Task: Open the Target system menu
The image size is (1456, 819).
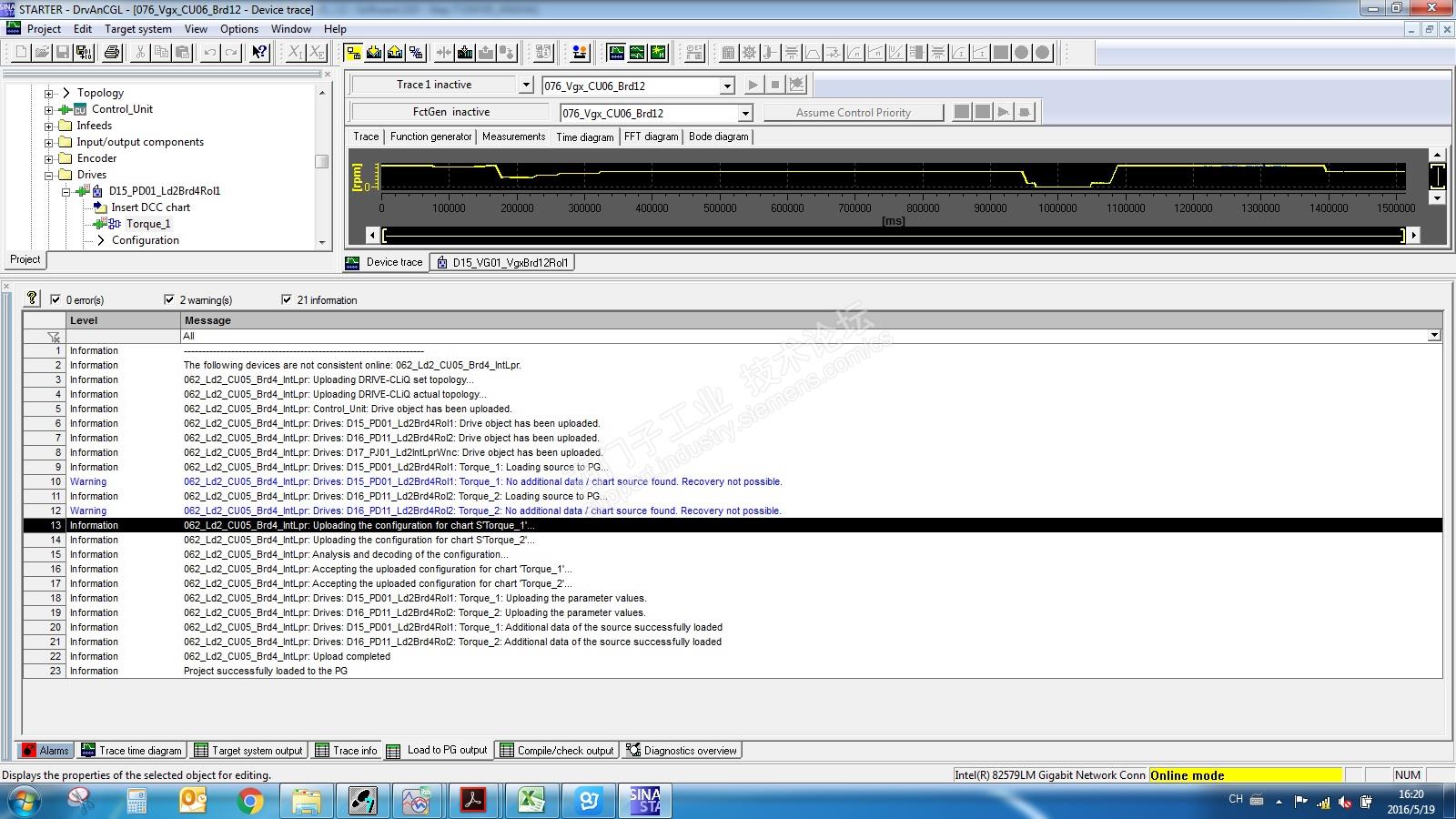Action: 138,28
